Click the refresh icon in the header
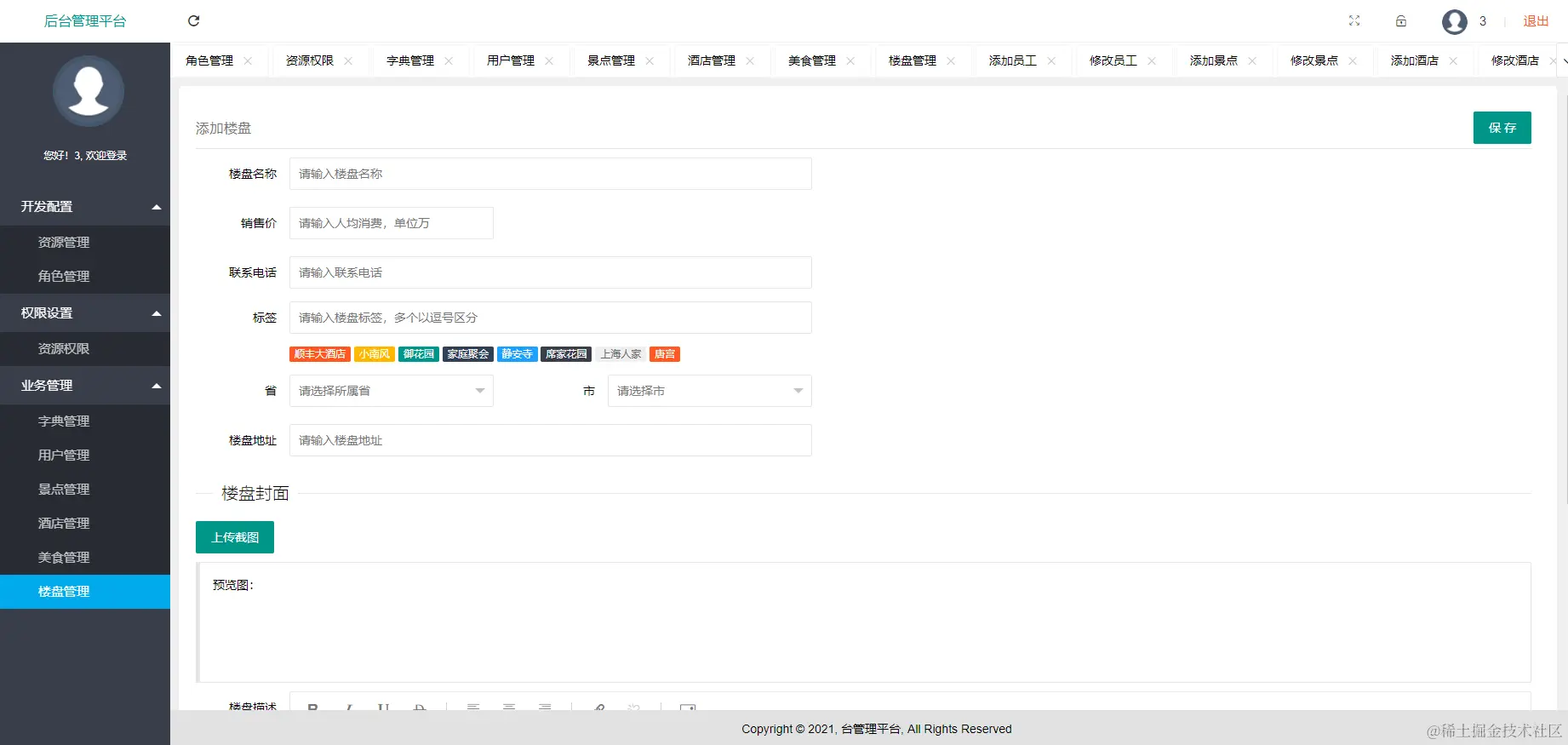This screenshot has width=1568, height=745. click(194, 21)
